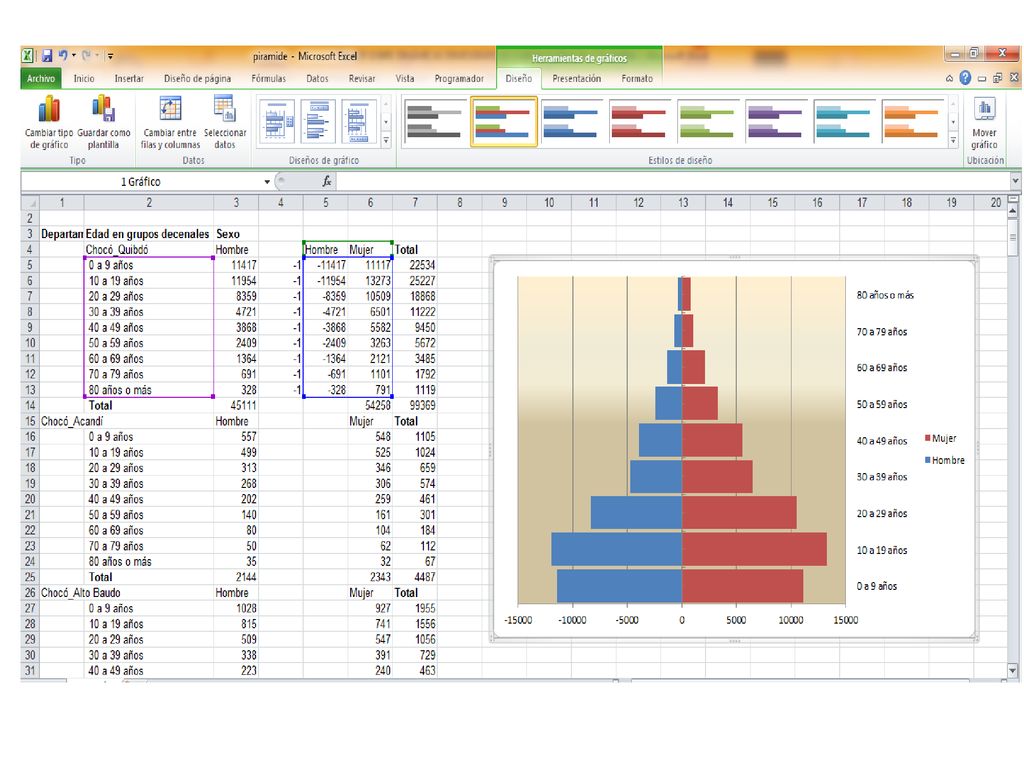This screenshot has width=1024, height=768.
Task: Expand the Diseños de gráfico gallery
Action: [386, 140]
